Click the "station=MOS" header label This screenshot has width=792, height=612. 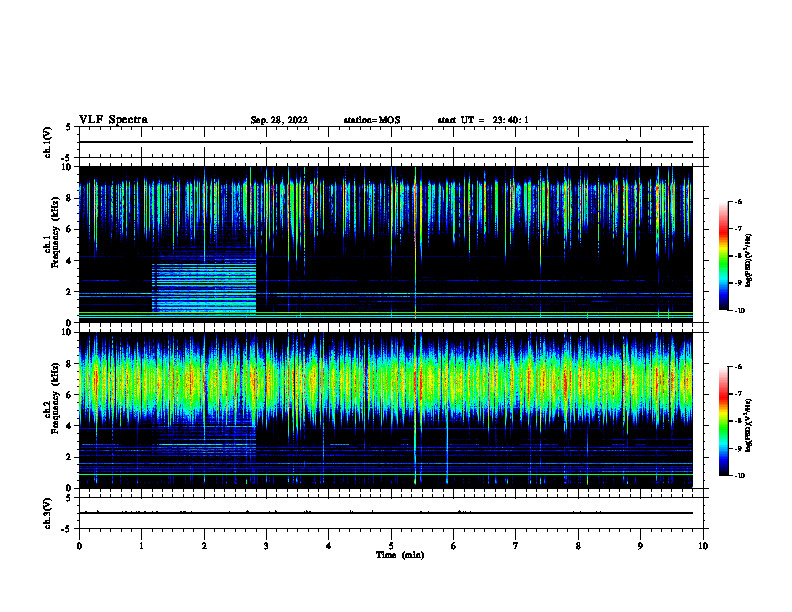click(372, 120)
